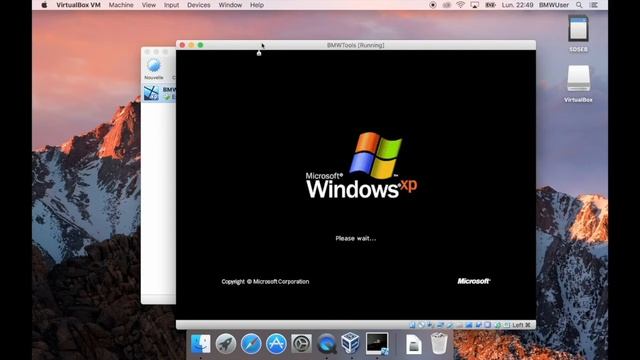Click the BMWTools [Running] window title
640x360 pixels.
point(356,45)
